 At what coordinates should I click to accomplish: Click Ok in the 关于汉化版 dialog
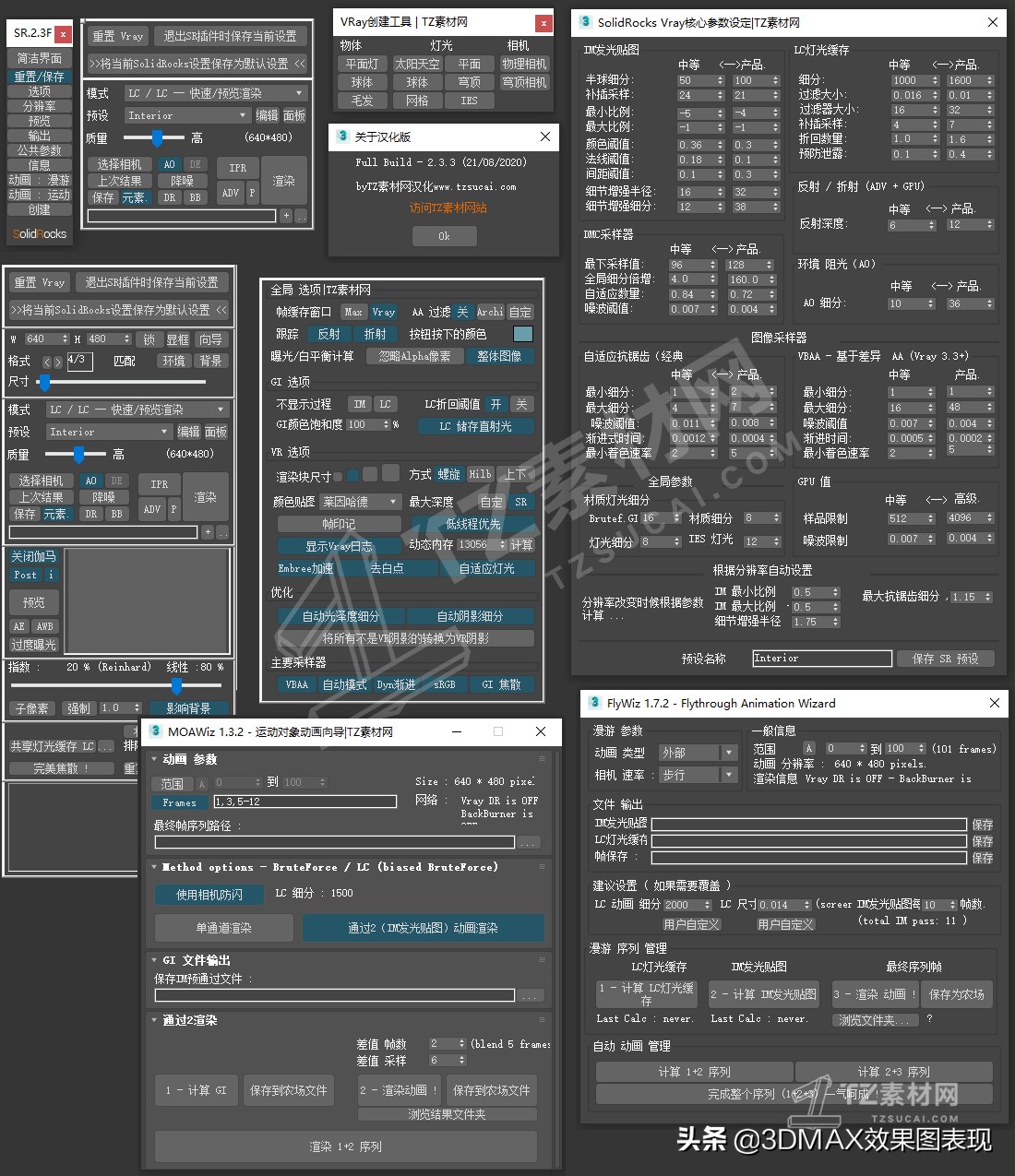tap(444, 236)
